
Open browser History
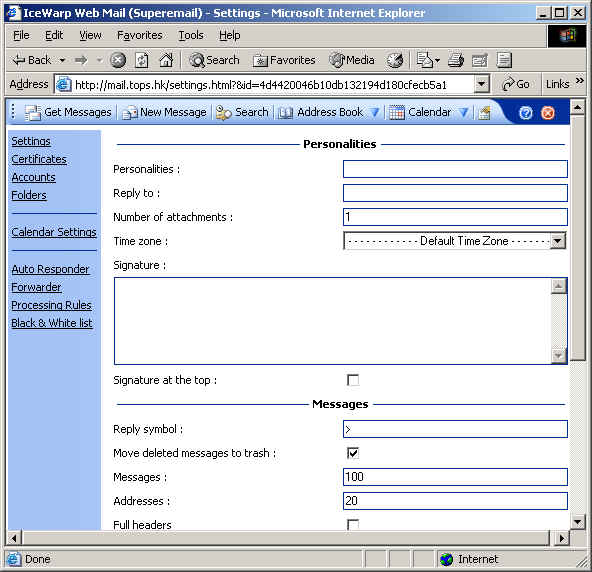pyautogui.click(x=395, y=60)
